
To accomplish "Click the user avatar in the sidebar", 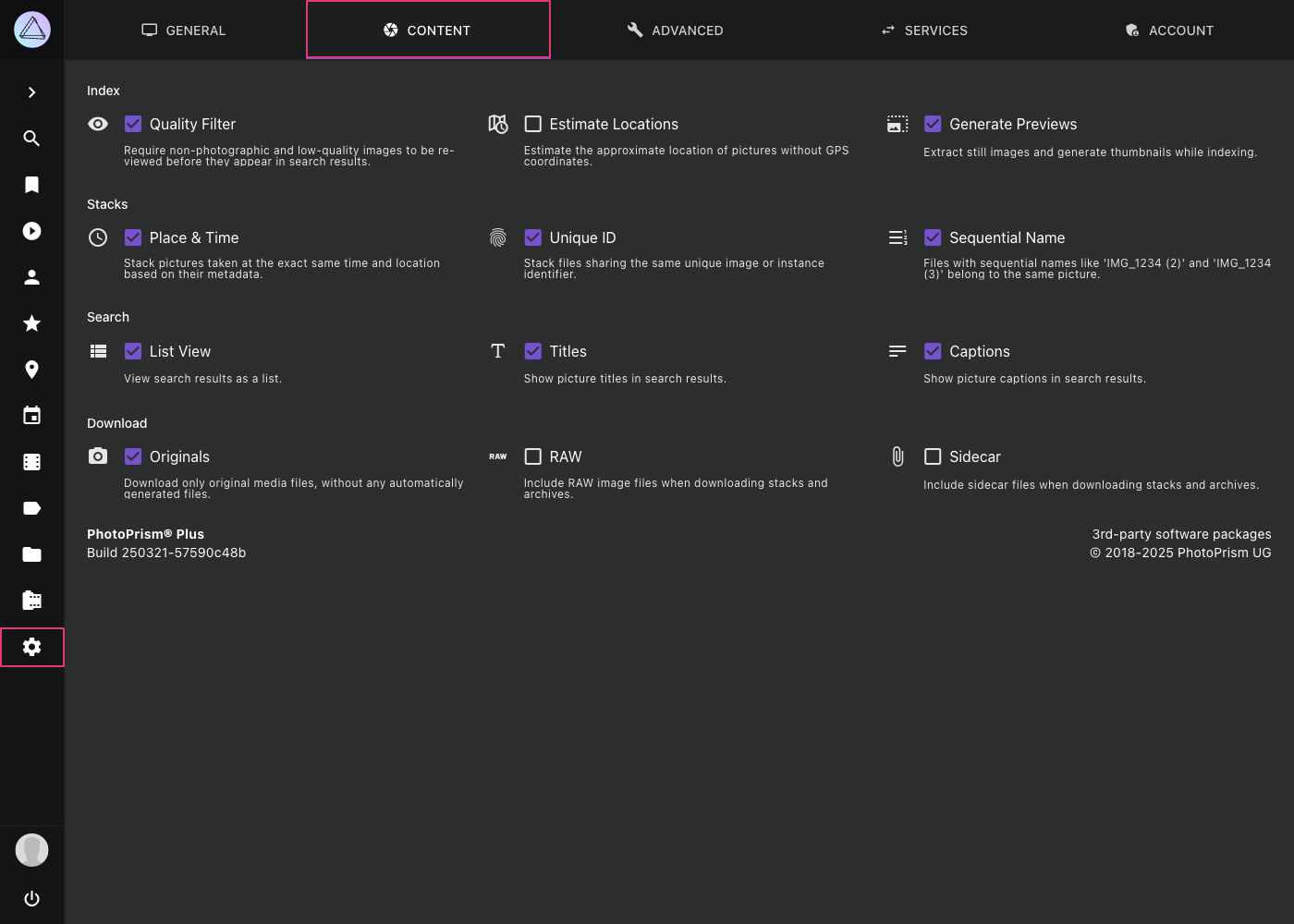I will click(31, 850).
